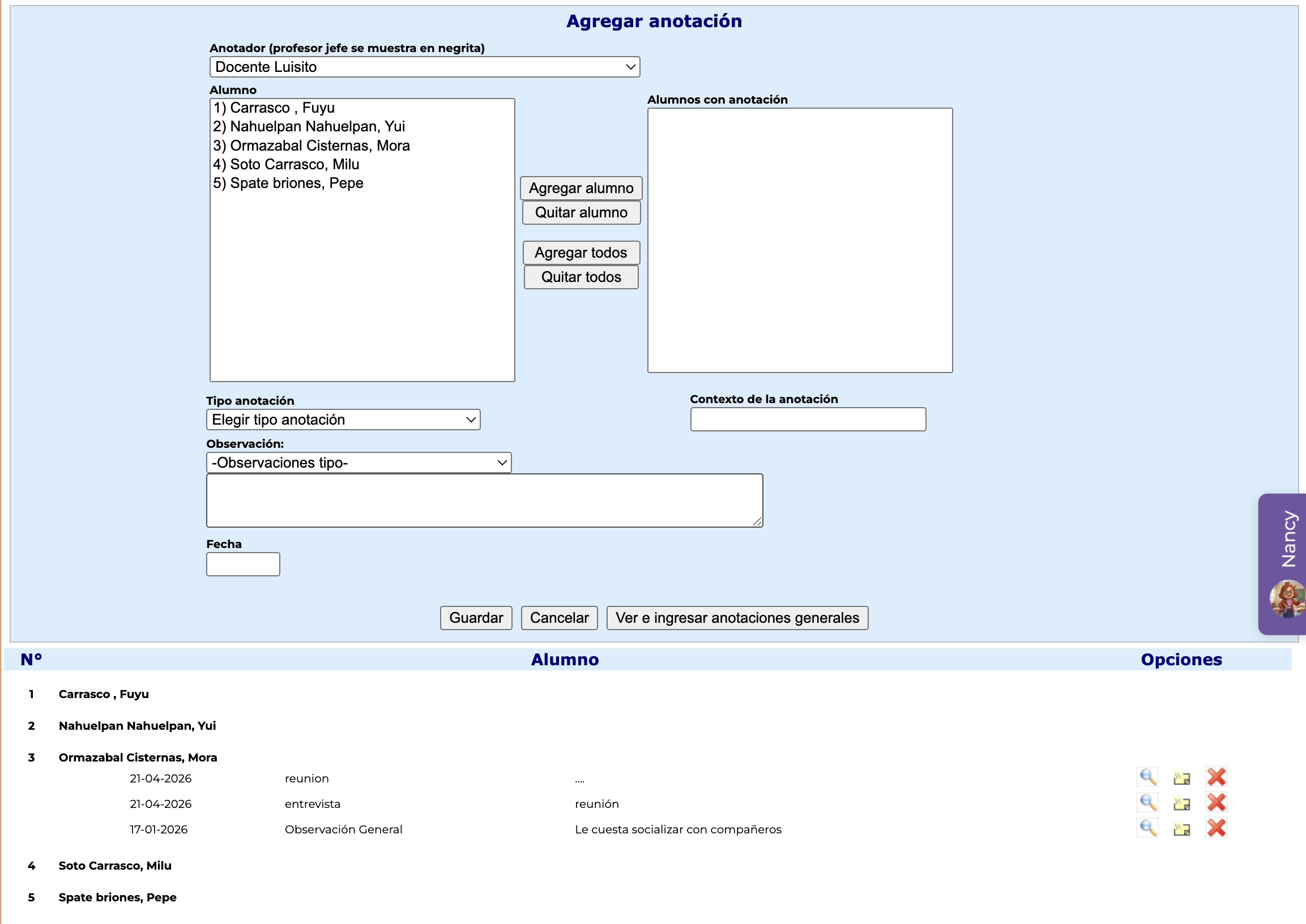1306x924 pixels.
Task: Click the 'Agregar anotación' heading
Action: click(654, 22)
